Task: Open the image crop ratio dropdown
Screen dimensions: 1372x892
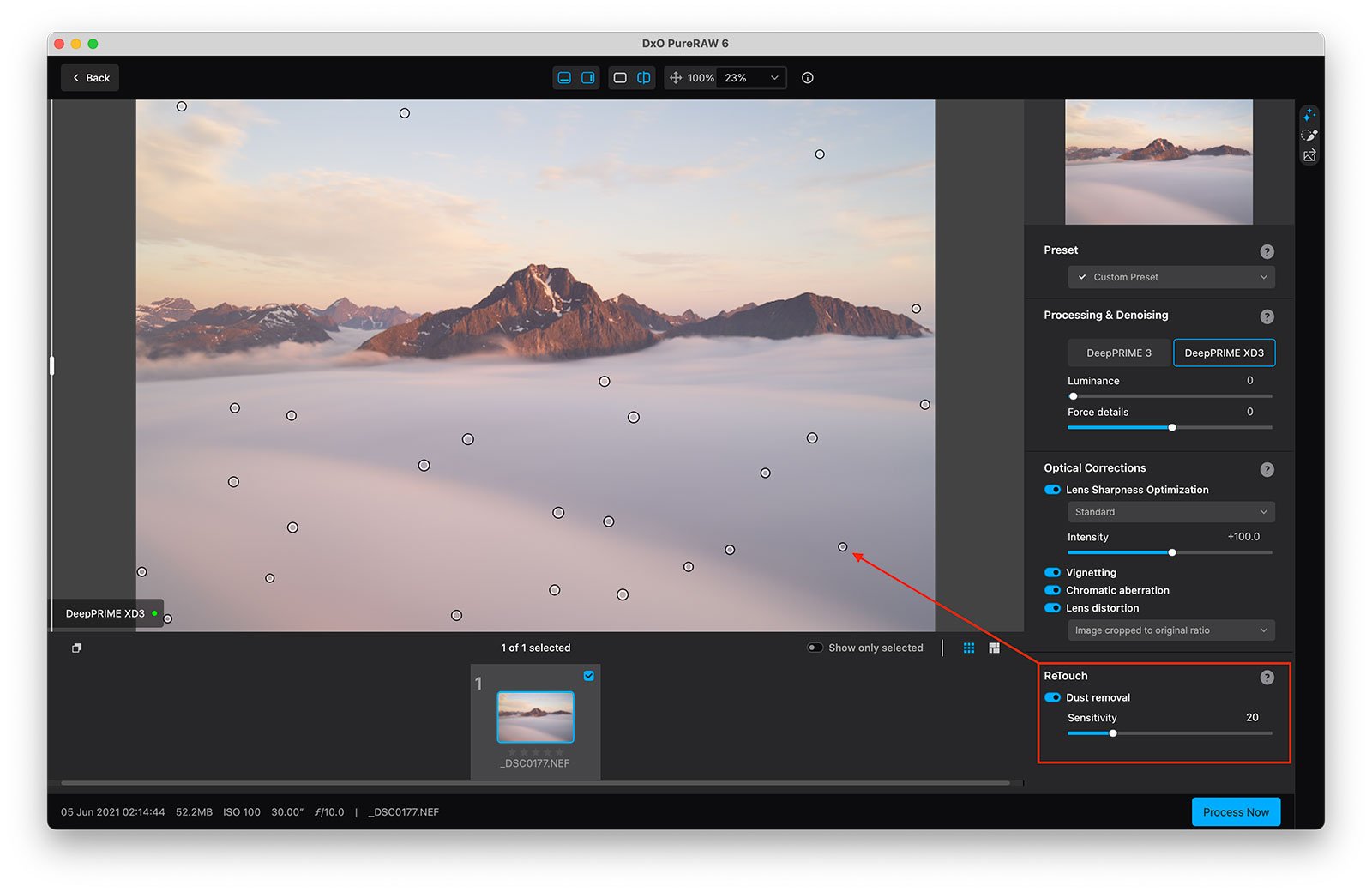Action: (x=1170, y=630)
